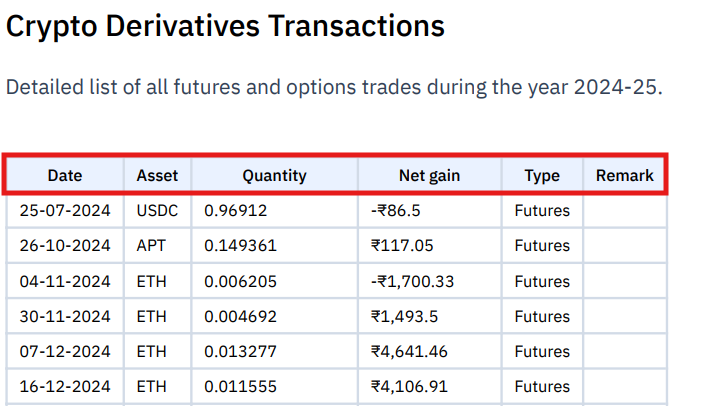Select the APT asset cell
This screenshot has width=728, height=406.
[157, 245]
